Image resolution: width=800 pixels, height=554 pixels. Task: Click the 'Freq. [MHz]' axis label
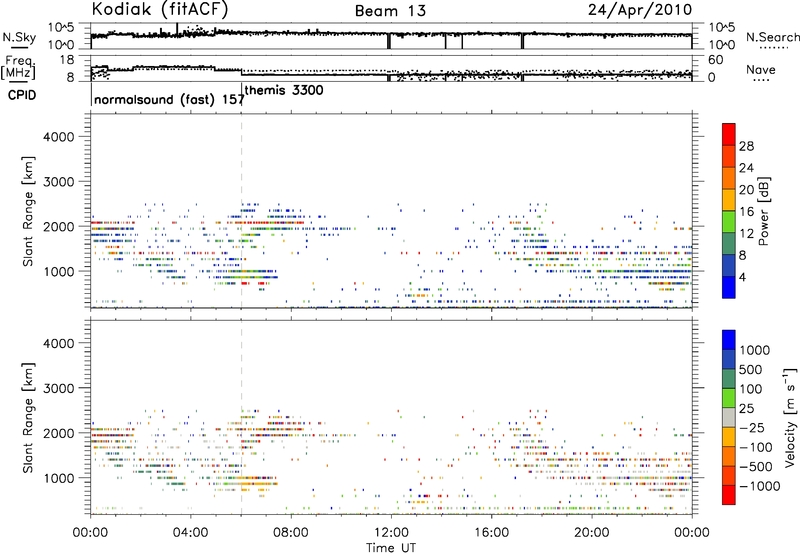click(x=18, y=67)
